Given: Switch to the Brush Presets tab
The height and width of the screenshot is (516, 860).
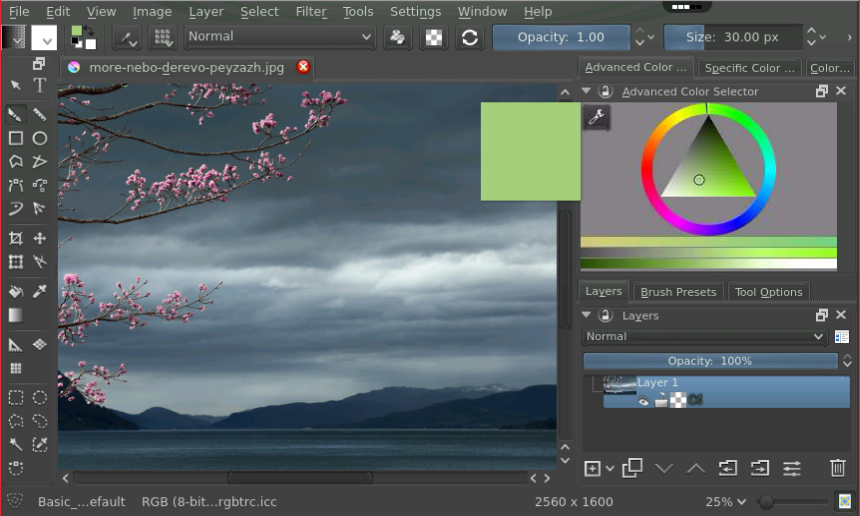Looking at the screenshot, I should 678,292.
